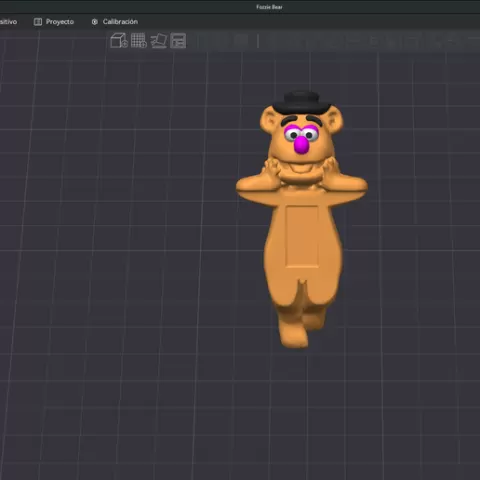Viewport: 480px width, 480px height.
Task: Click the bear's outstretched right arm
Action: point(347,187)
